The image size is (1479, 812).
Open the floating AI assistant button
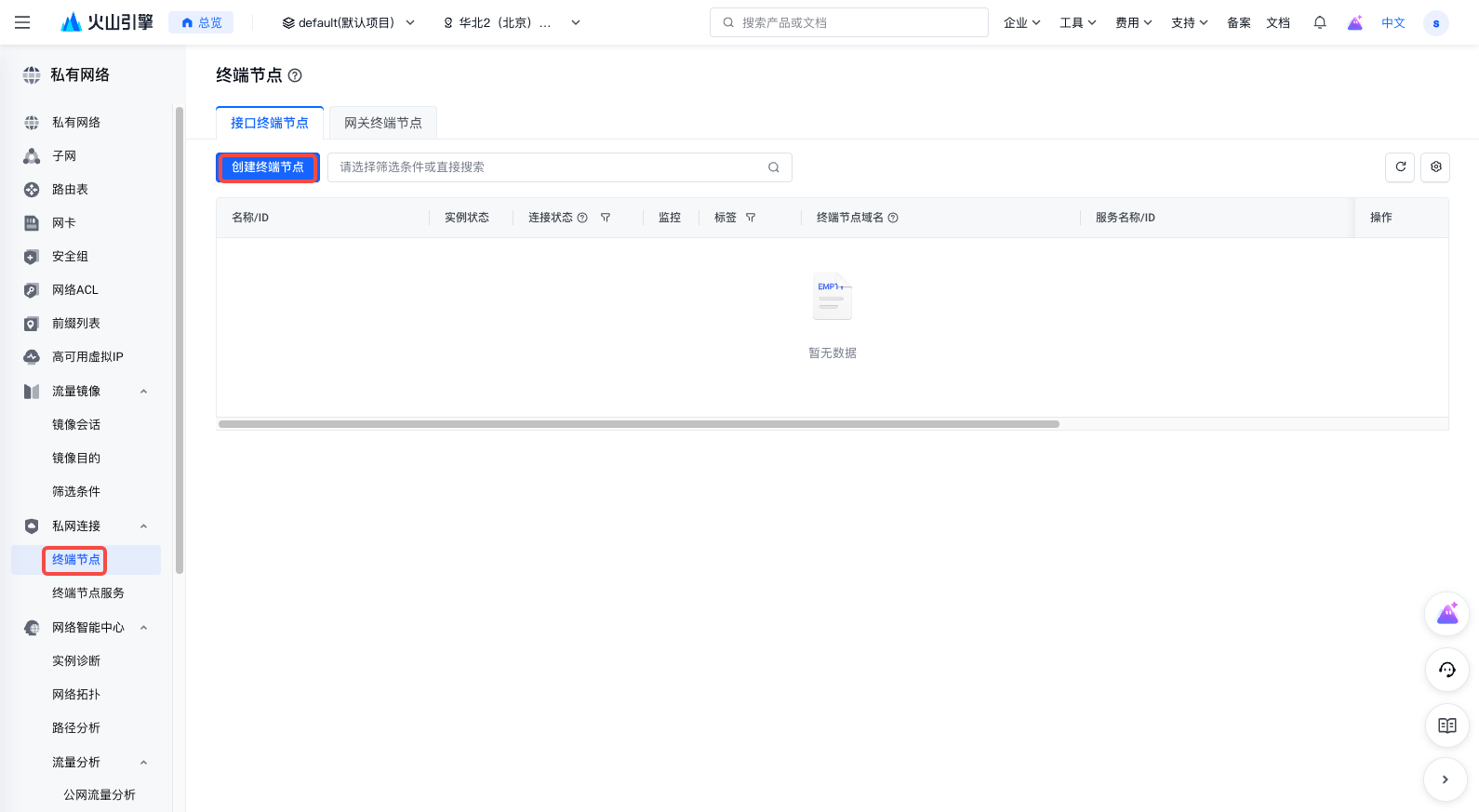1447,614
